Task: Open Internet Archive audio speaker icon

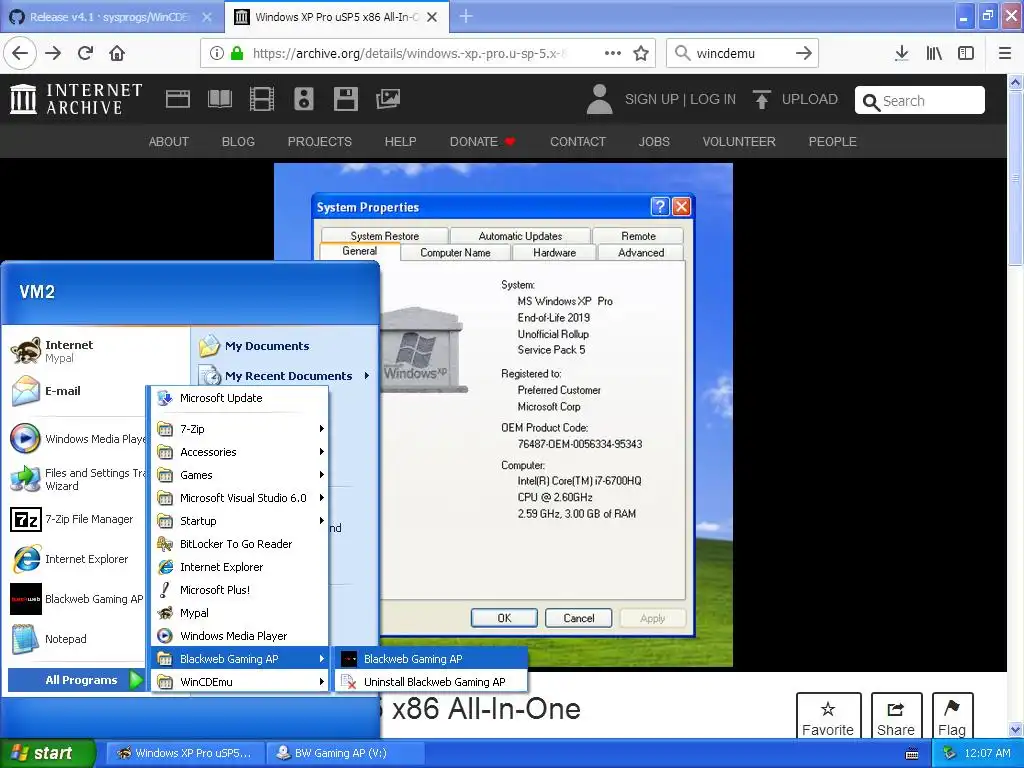Action: point(304,99)
